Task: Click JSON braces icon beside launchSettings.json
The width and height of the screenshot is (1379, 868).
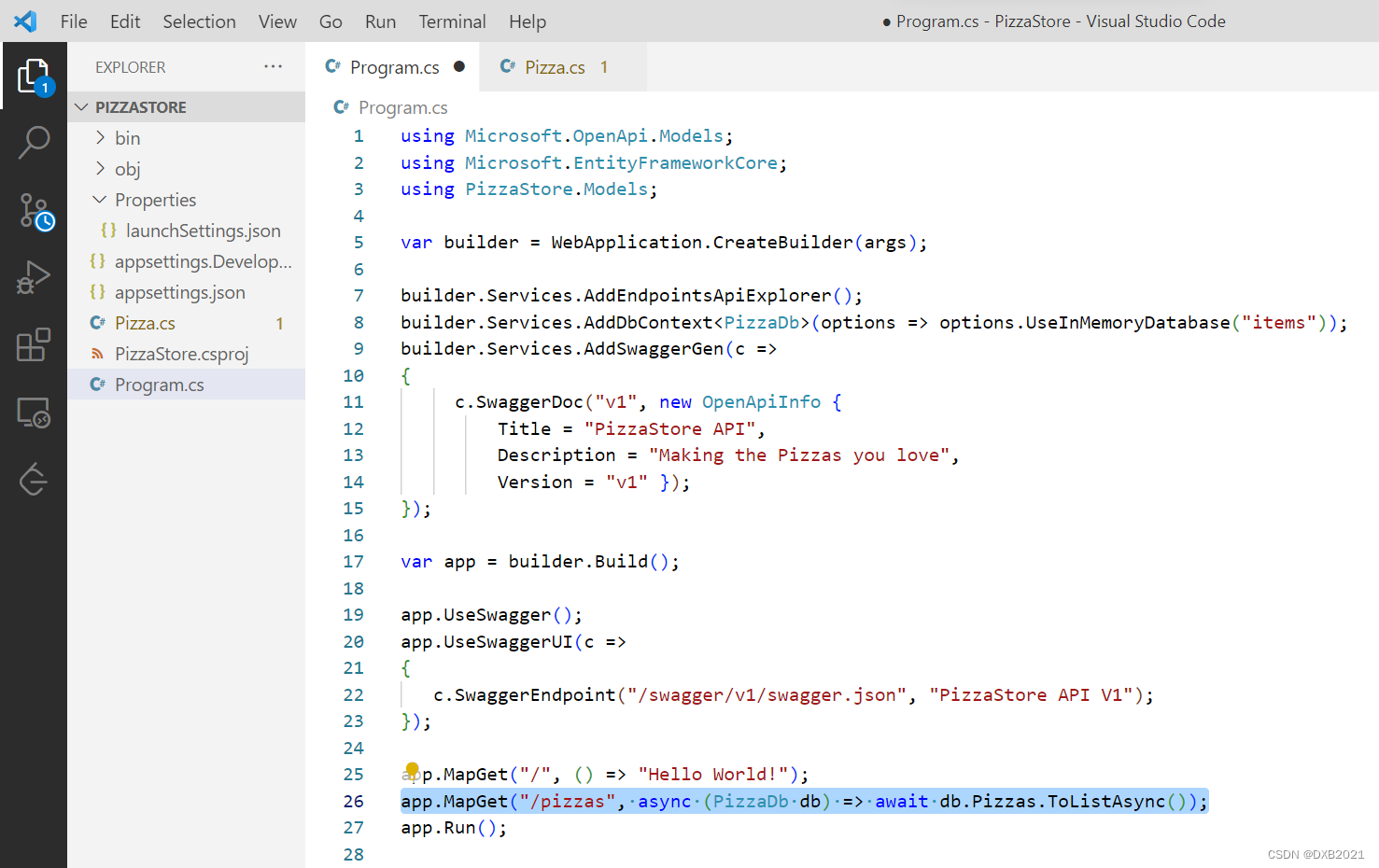Action: point(108,231)
